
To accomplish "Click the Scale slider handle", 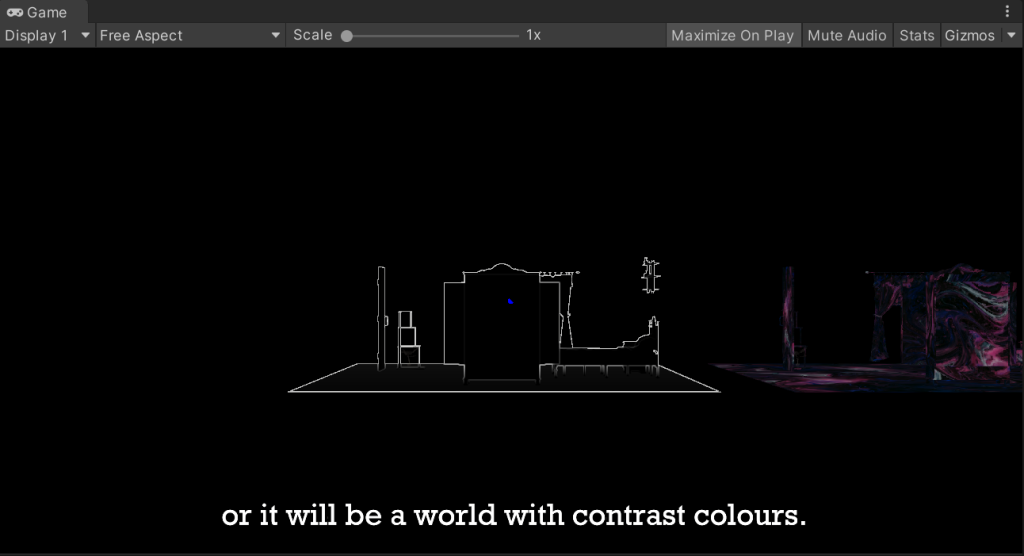I will click(x=347, y=36).
